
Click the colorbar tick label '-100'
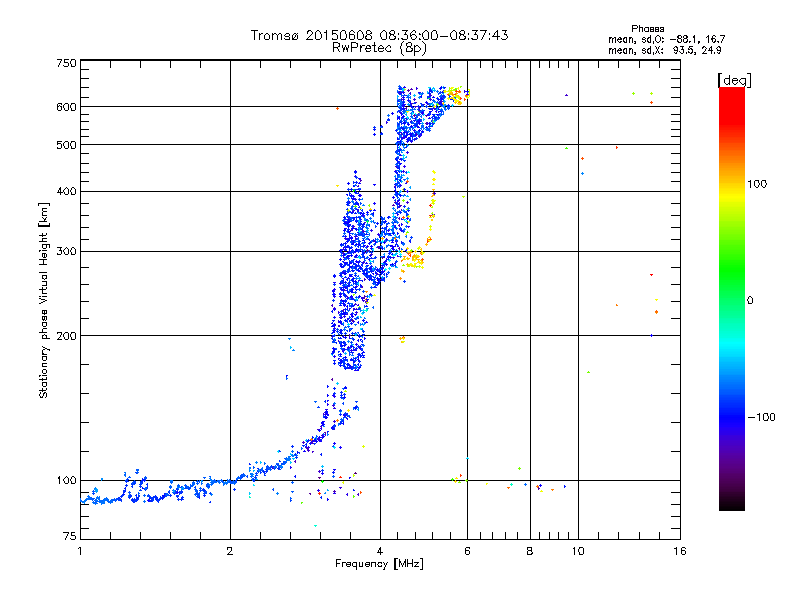pyautogui.click(x=761, y=417)
